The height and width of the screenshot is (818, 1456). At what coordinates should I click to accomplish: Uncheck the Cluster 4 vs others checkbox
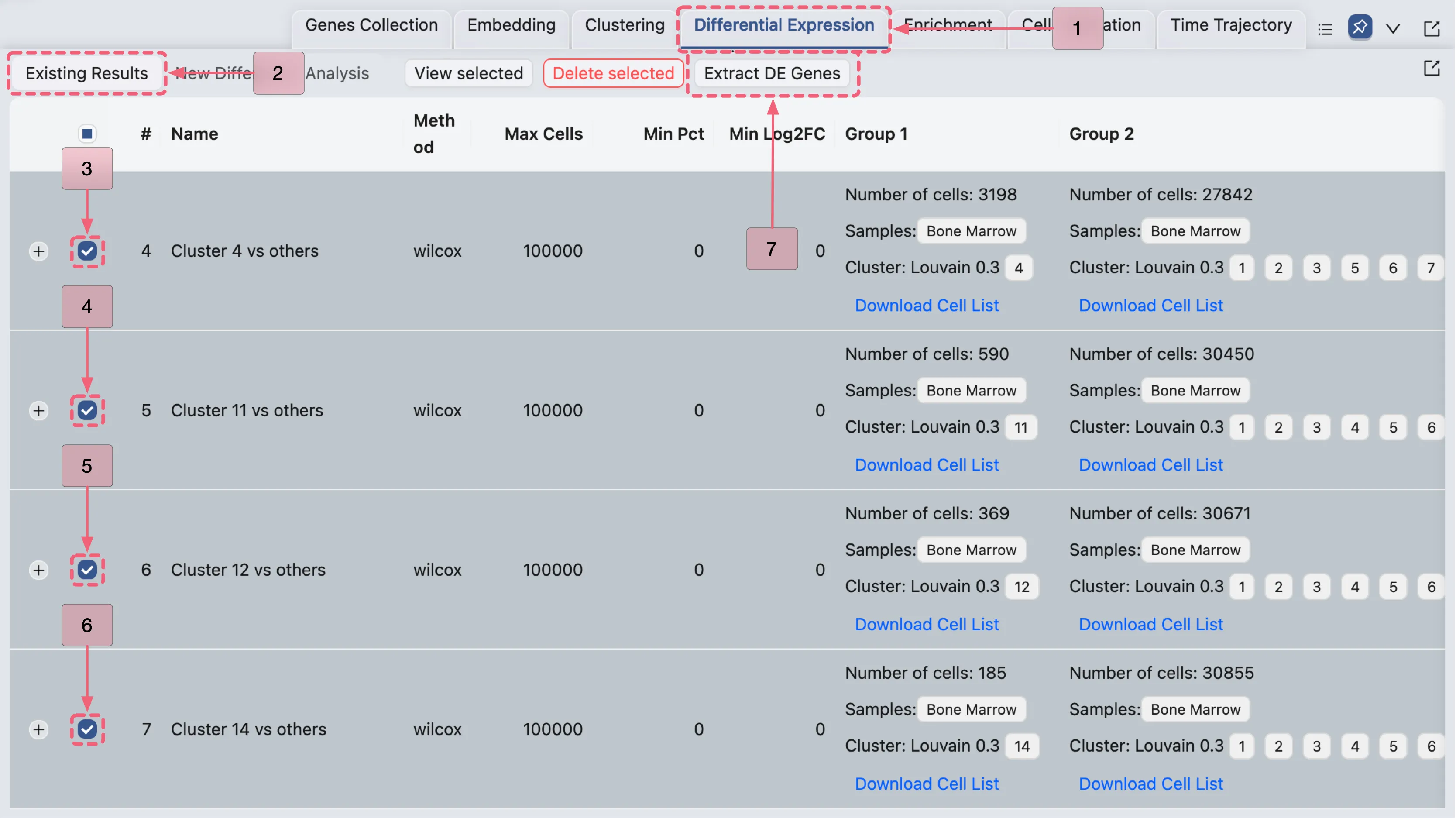[87, 251]
